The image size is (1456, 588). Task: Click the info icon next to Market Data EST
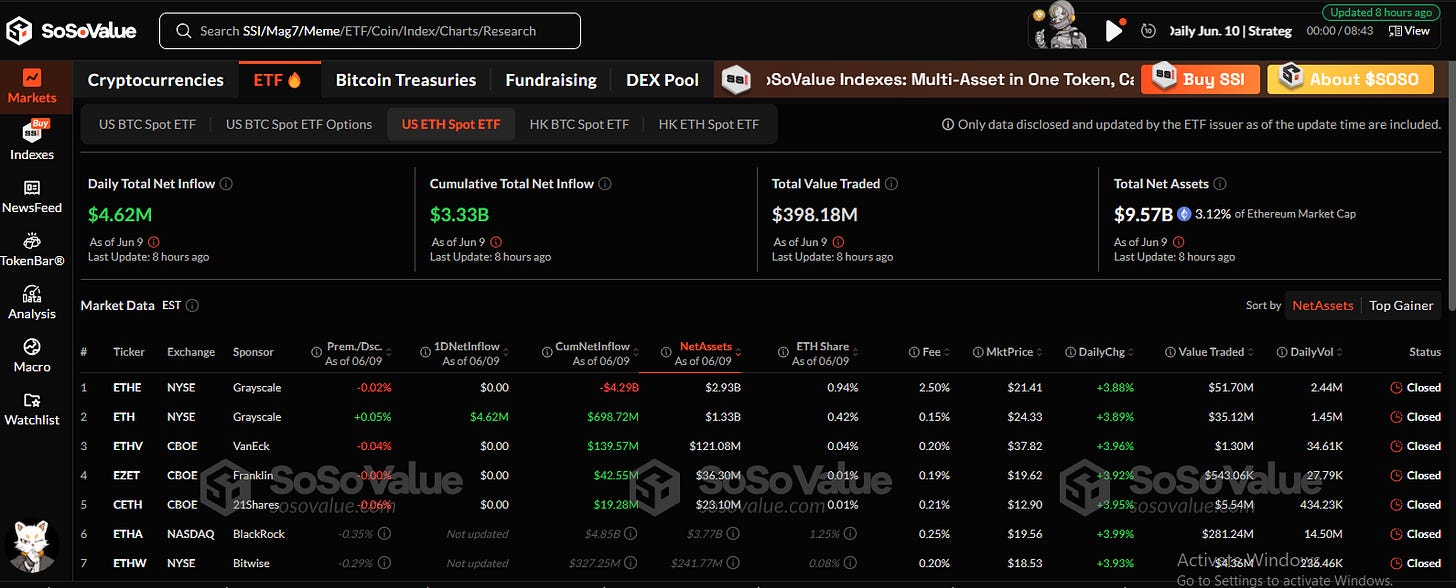[192, 306]
